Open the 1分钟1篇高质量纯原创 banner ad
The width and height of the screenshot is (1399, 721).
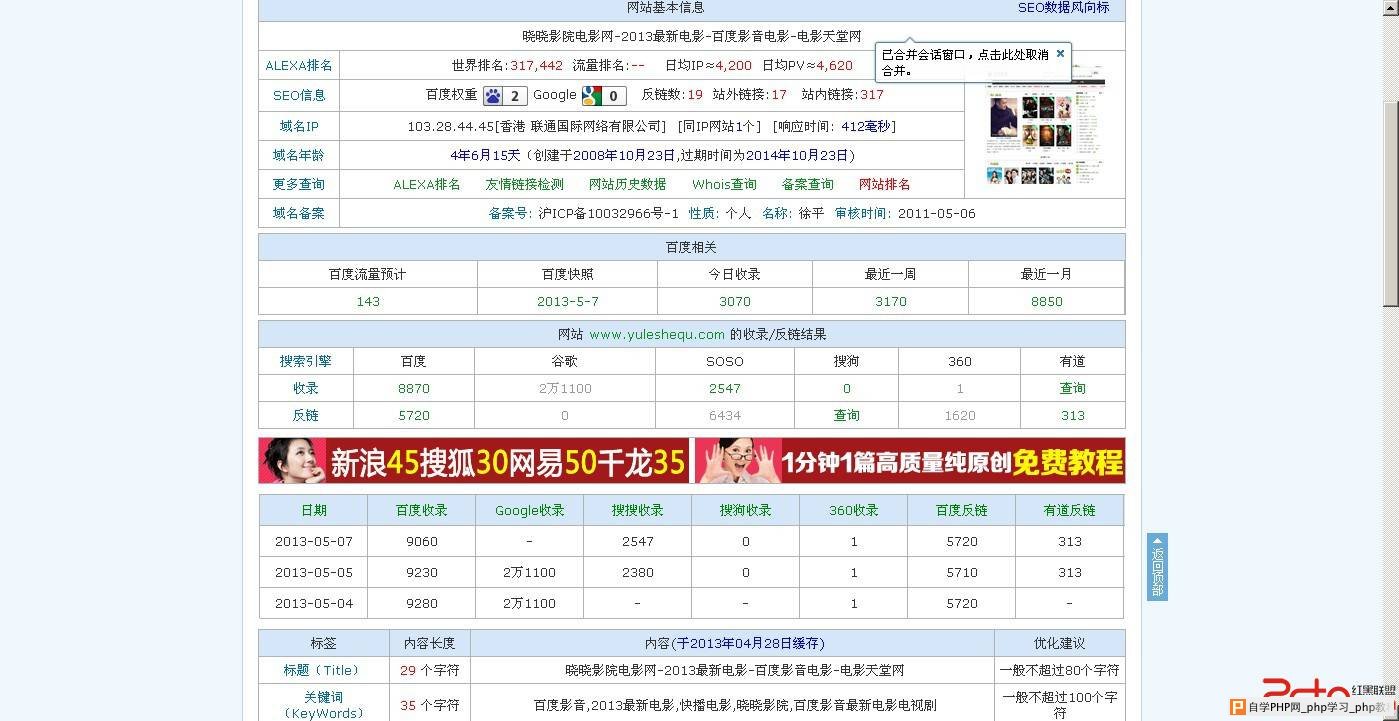(x=910, y=461)
